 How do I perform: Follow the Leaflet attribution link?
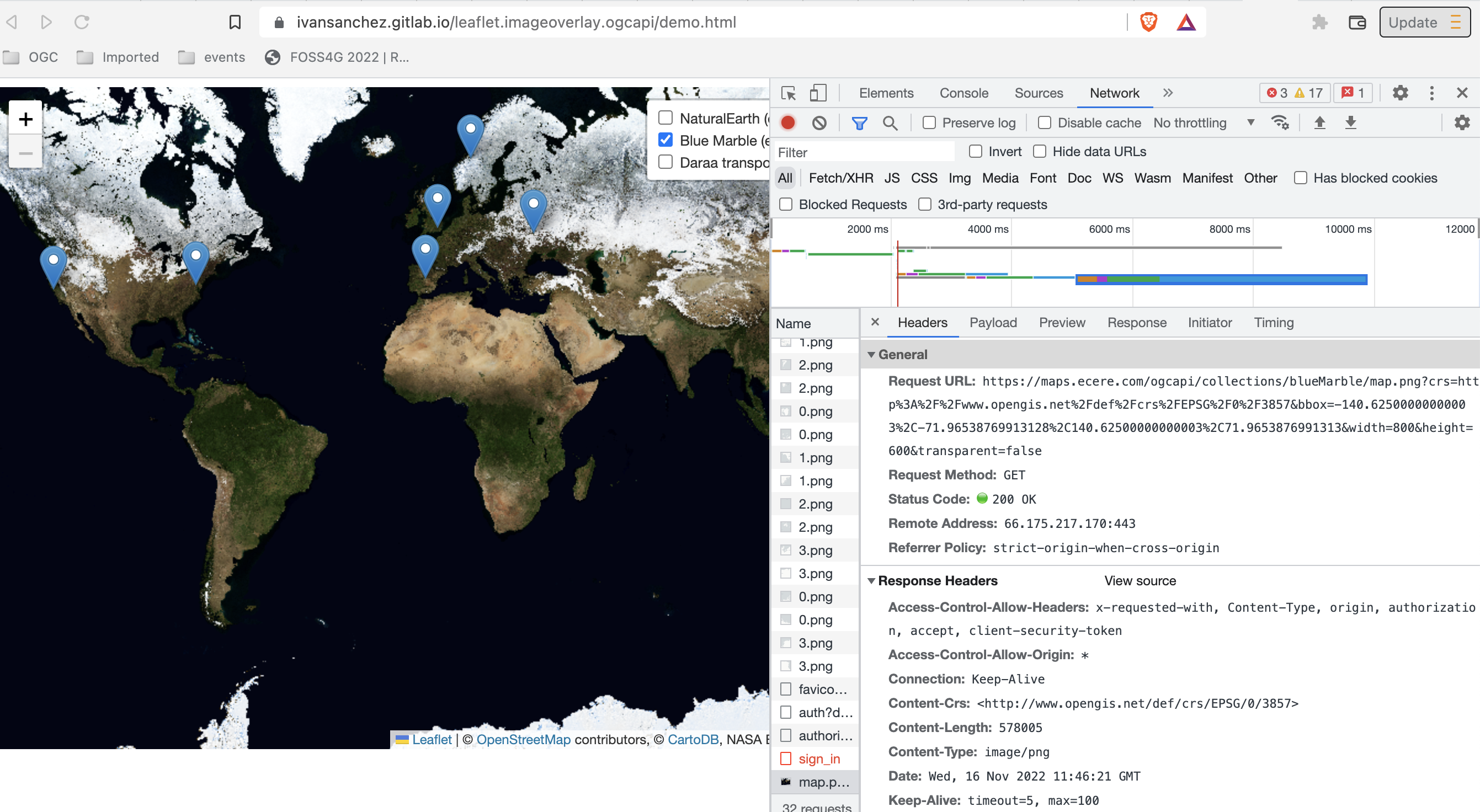click(x=432, y=739)
